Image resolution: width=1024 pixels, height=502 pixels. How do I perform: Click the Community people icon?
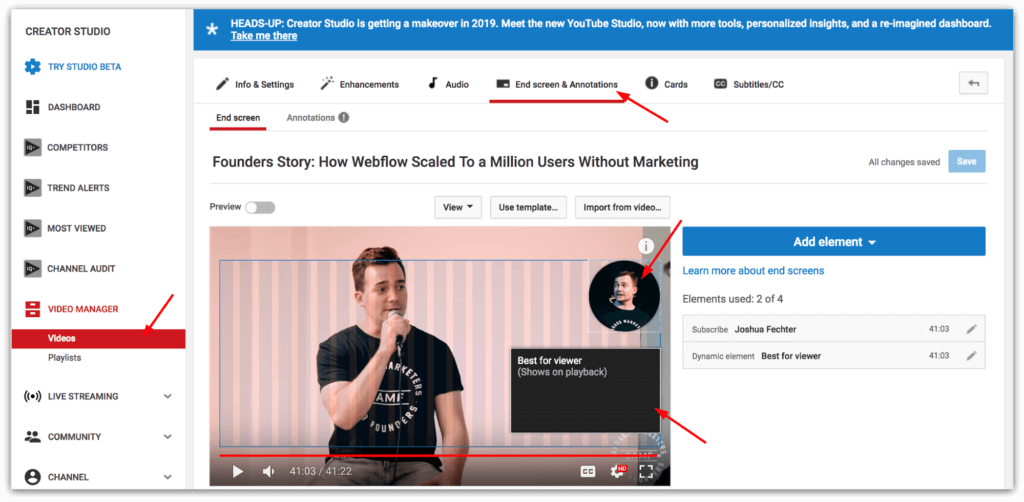point(33,437)
